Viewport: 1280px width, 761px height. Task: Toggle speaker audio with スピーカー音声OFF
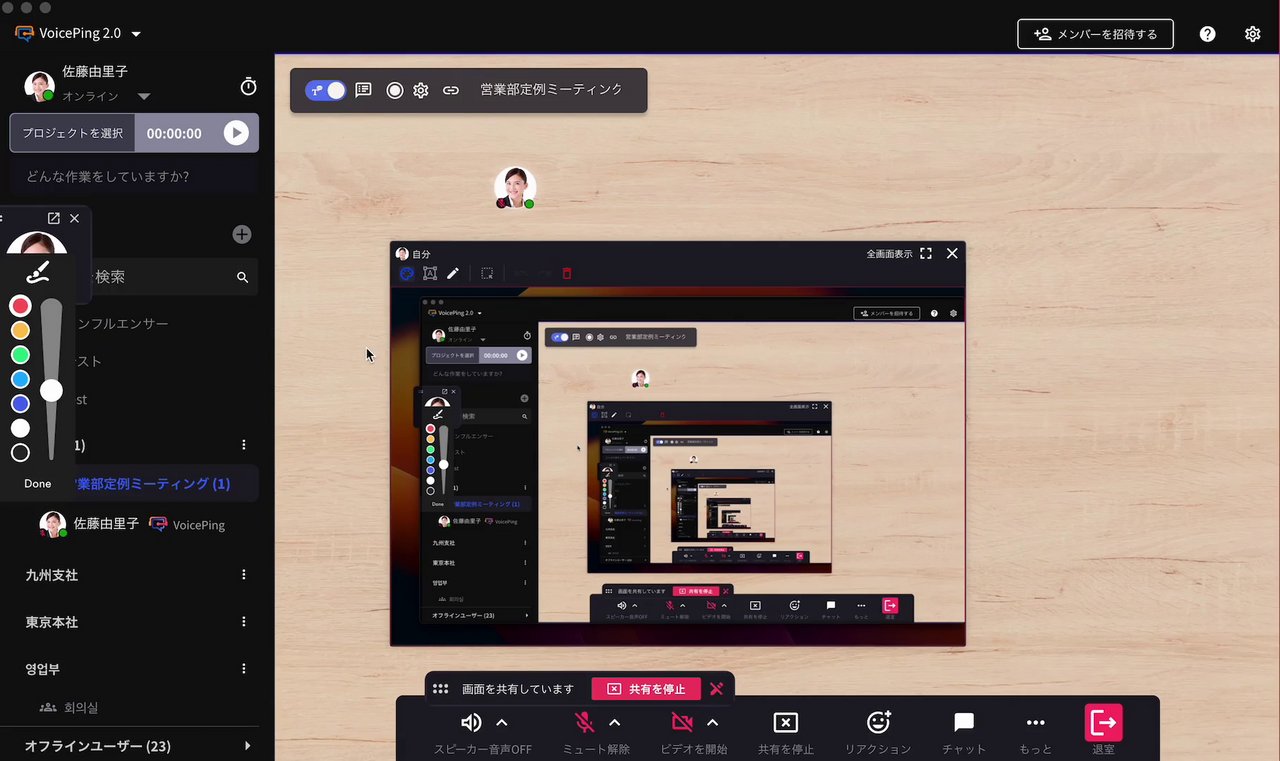tap(471, 723)
